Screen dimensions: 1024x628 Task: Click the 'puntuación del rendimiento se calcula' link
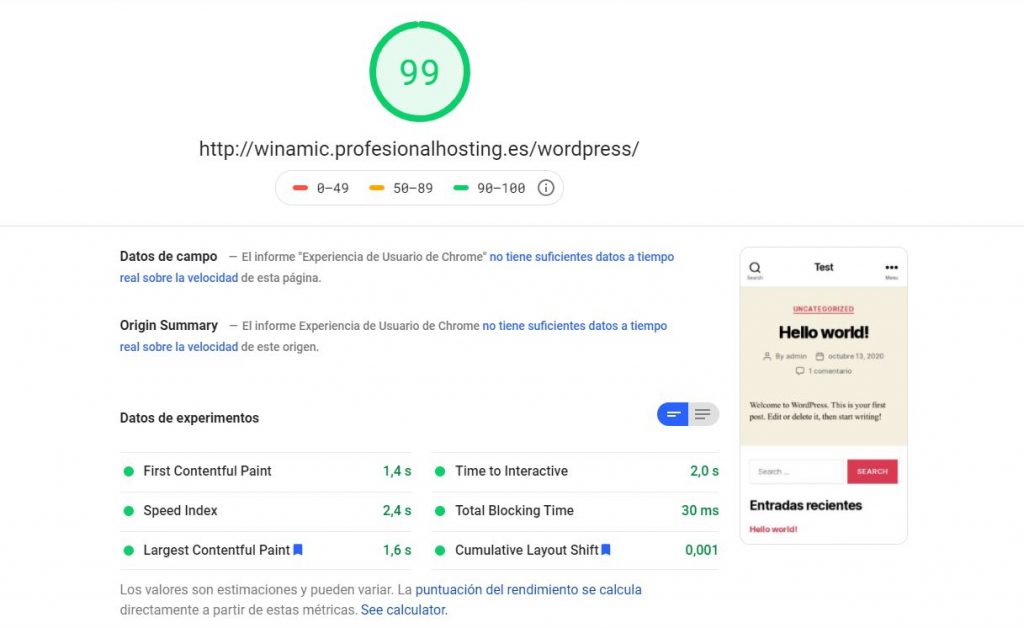tap(529, 590)
